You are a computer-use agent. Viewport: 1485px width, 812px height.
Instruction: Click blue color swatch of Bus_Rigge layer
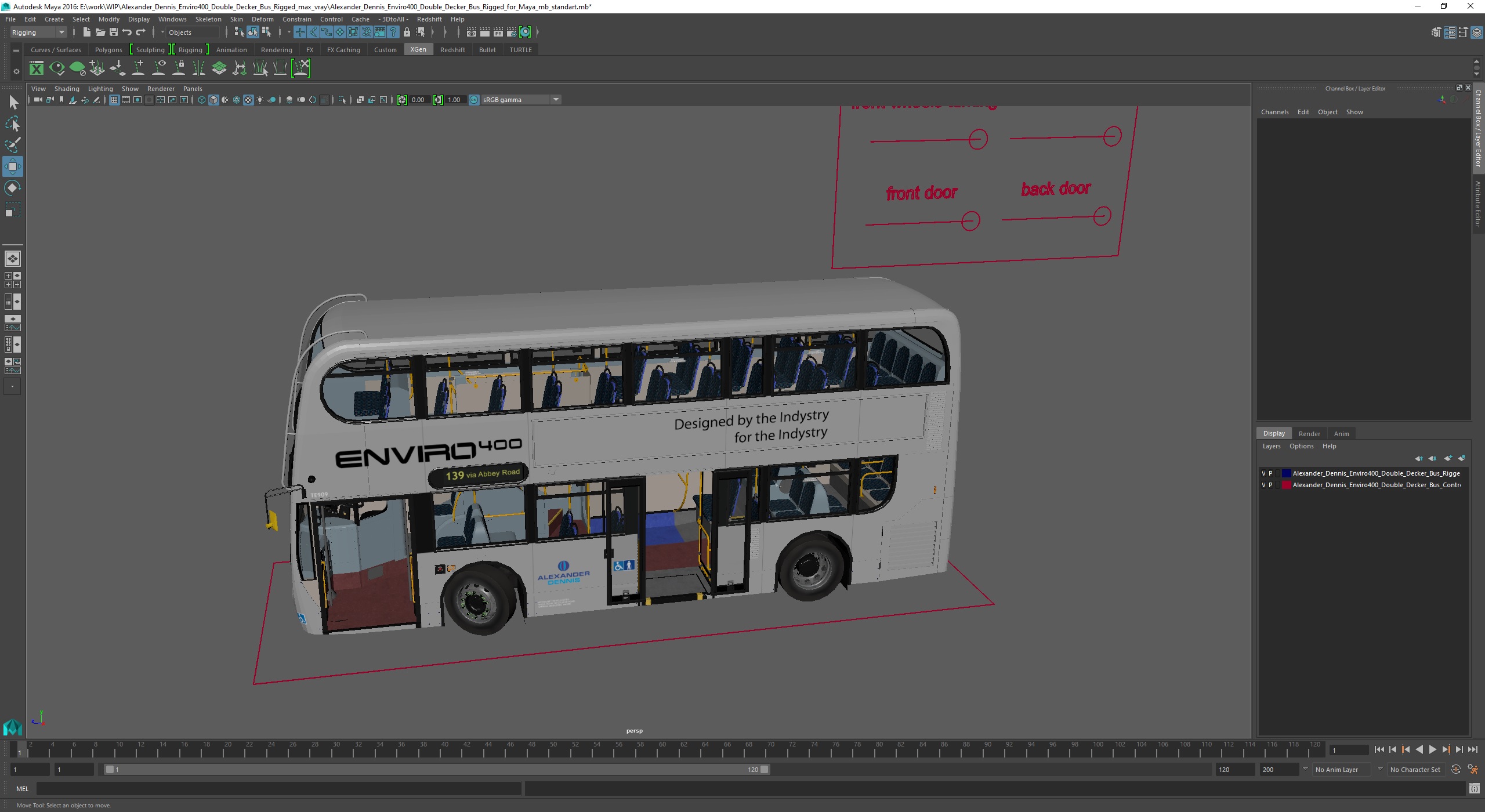pyautogui.click(x=1286, y=473)
